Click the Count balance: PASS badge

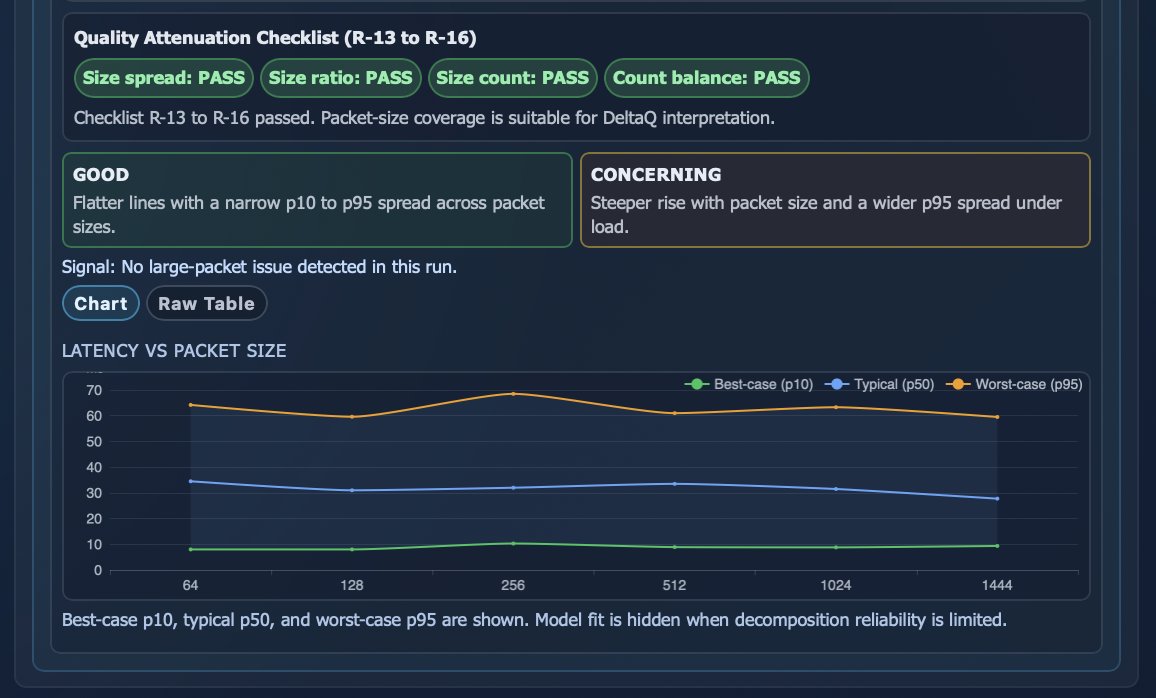coord(707,78)
